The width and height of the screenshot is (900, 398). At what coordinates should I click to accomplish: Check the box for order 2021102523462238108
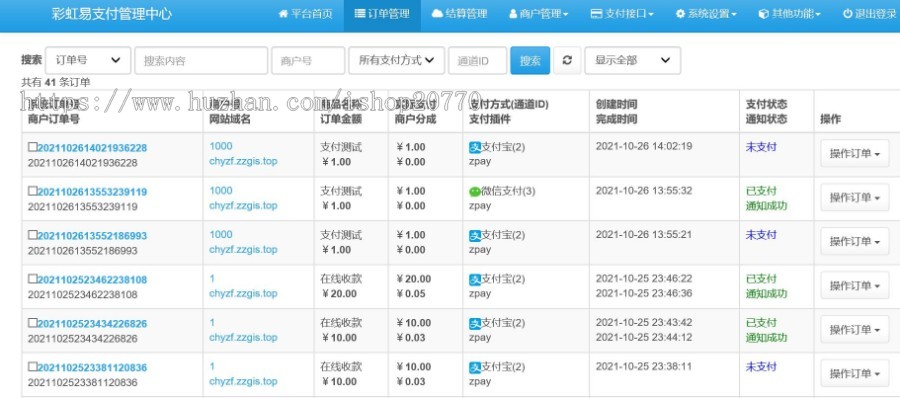[33, 279]
